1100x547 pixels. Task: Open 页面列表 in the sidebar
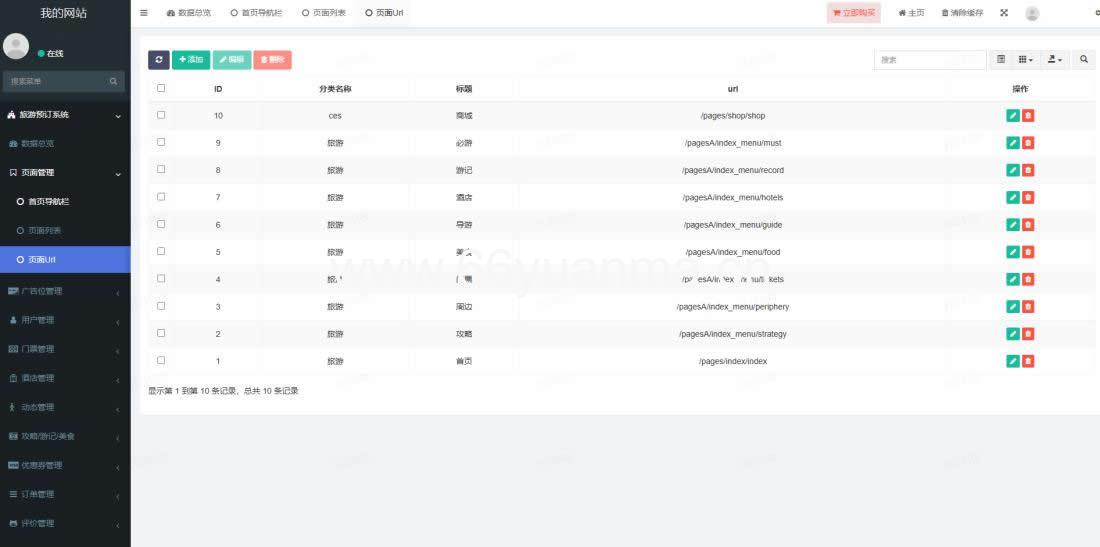pos(65,231)
